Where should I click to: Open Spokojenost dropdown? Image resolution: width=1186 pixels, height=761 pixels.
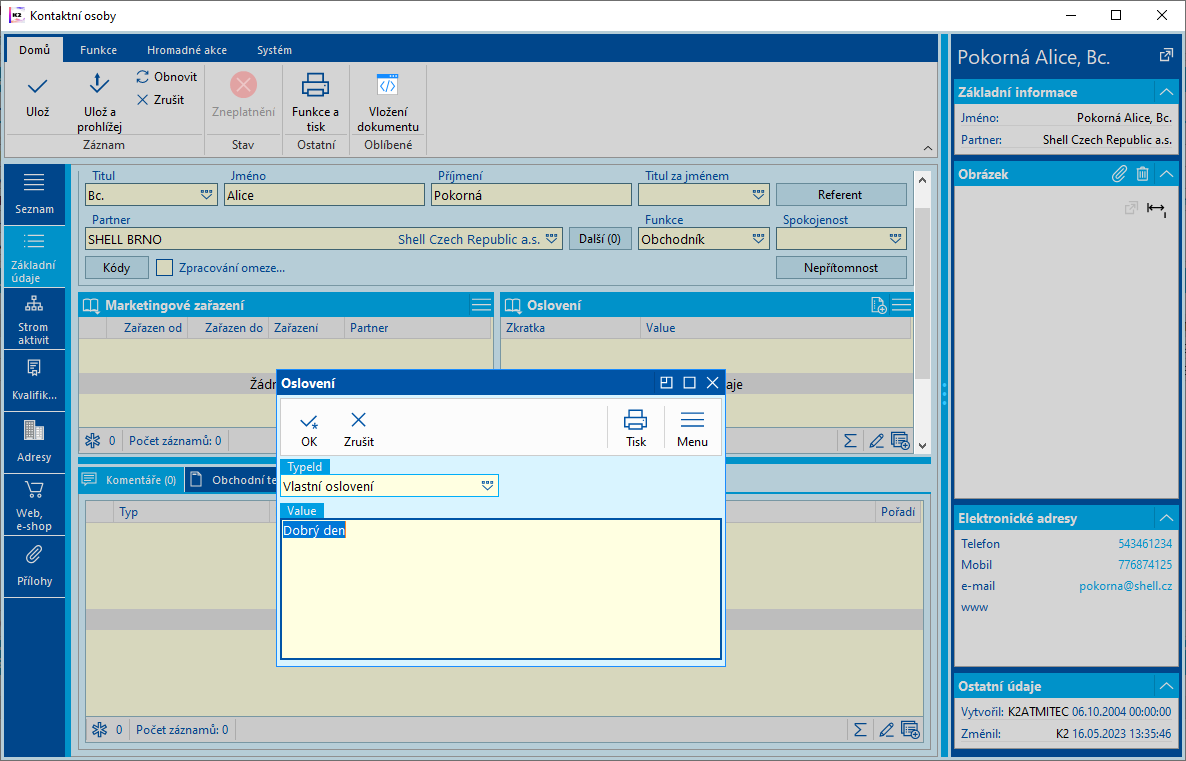coord(896,239)
